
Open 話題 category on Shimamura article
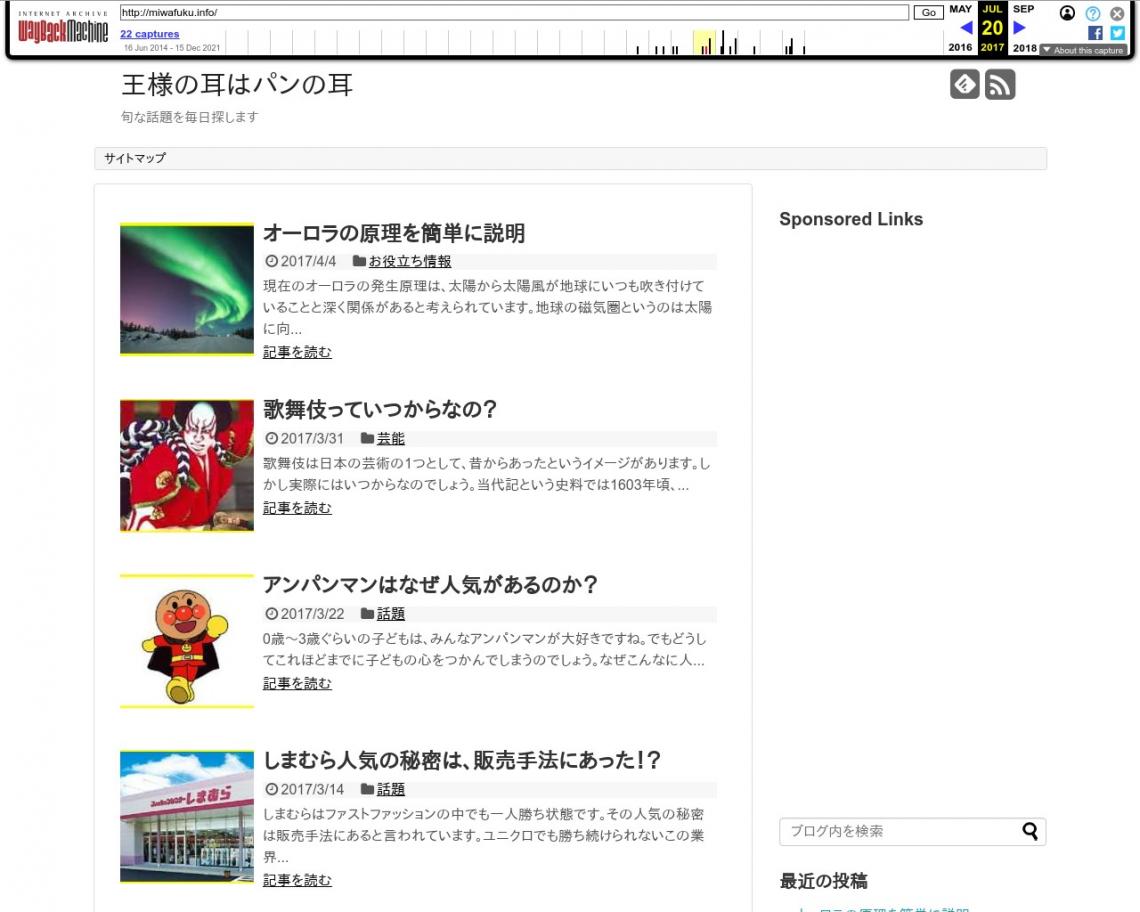click(x=390, y=789)
